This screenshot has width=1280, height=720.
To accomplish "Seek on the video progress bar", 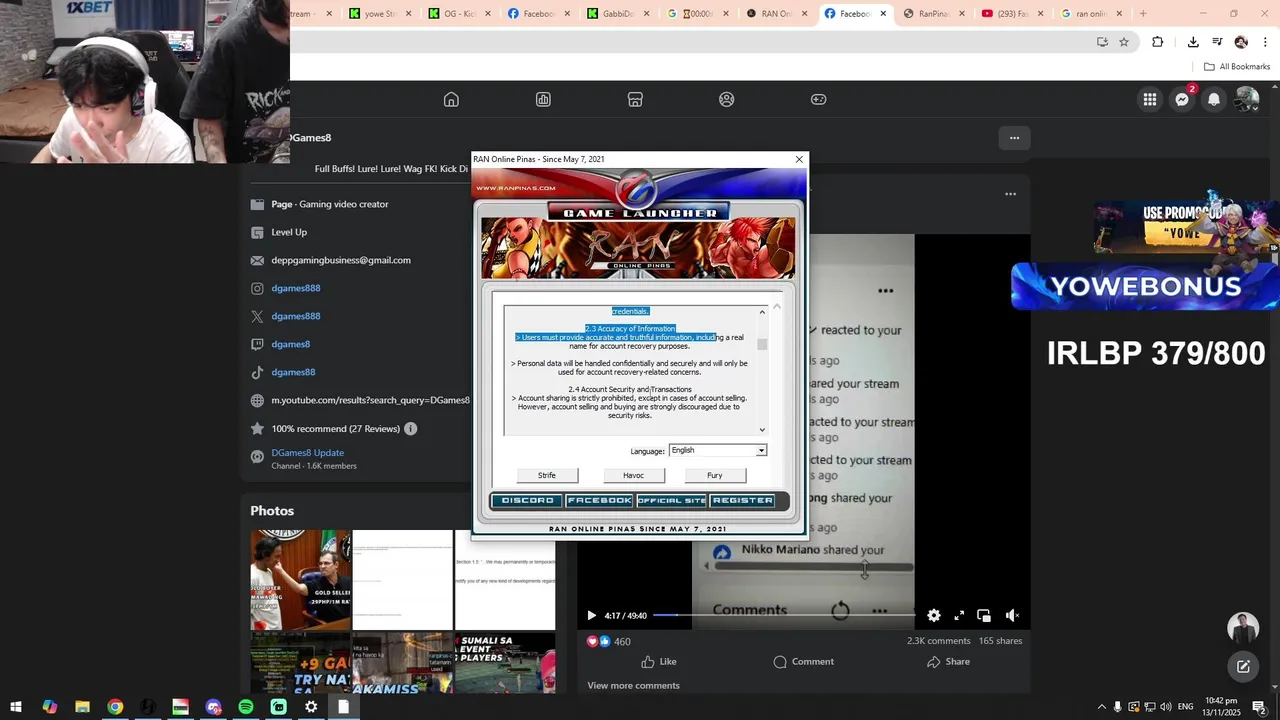I will click(783, 616).
